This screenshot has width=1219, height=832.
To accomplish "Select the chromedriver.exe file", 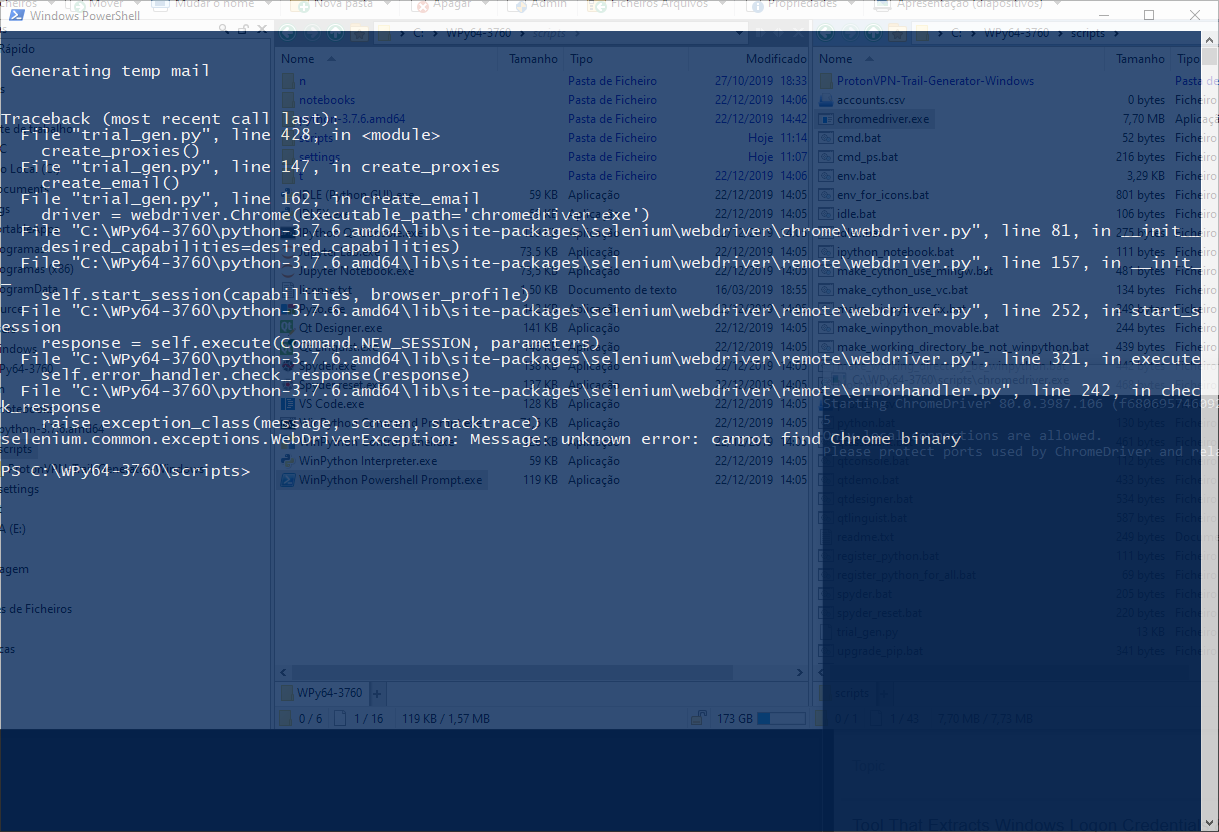I will (x=882, y=119).
